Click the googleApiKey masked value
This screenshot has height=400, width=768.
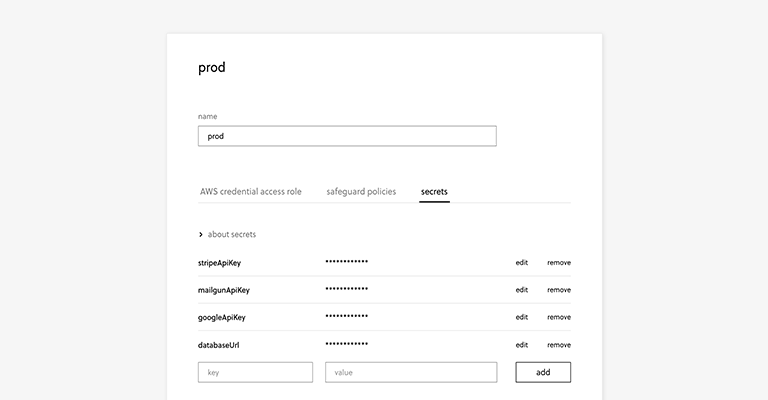(346, 317)
